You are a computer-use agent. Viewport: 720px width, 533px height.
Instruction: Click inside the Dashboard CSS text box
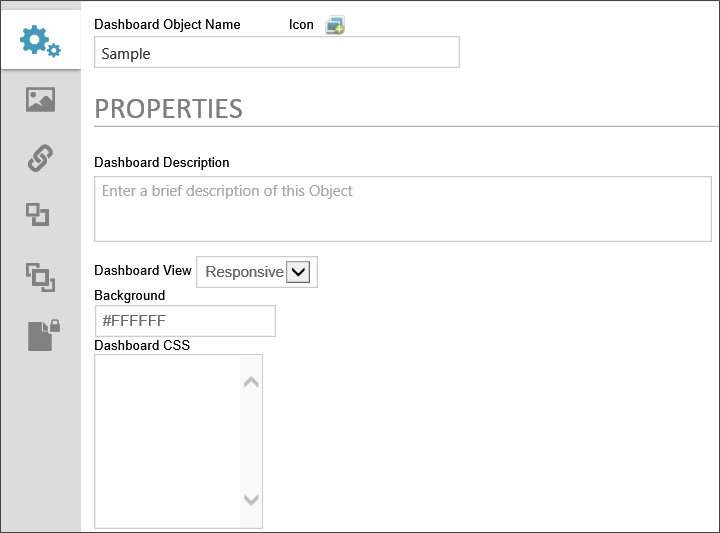click(167, 440)
